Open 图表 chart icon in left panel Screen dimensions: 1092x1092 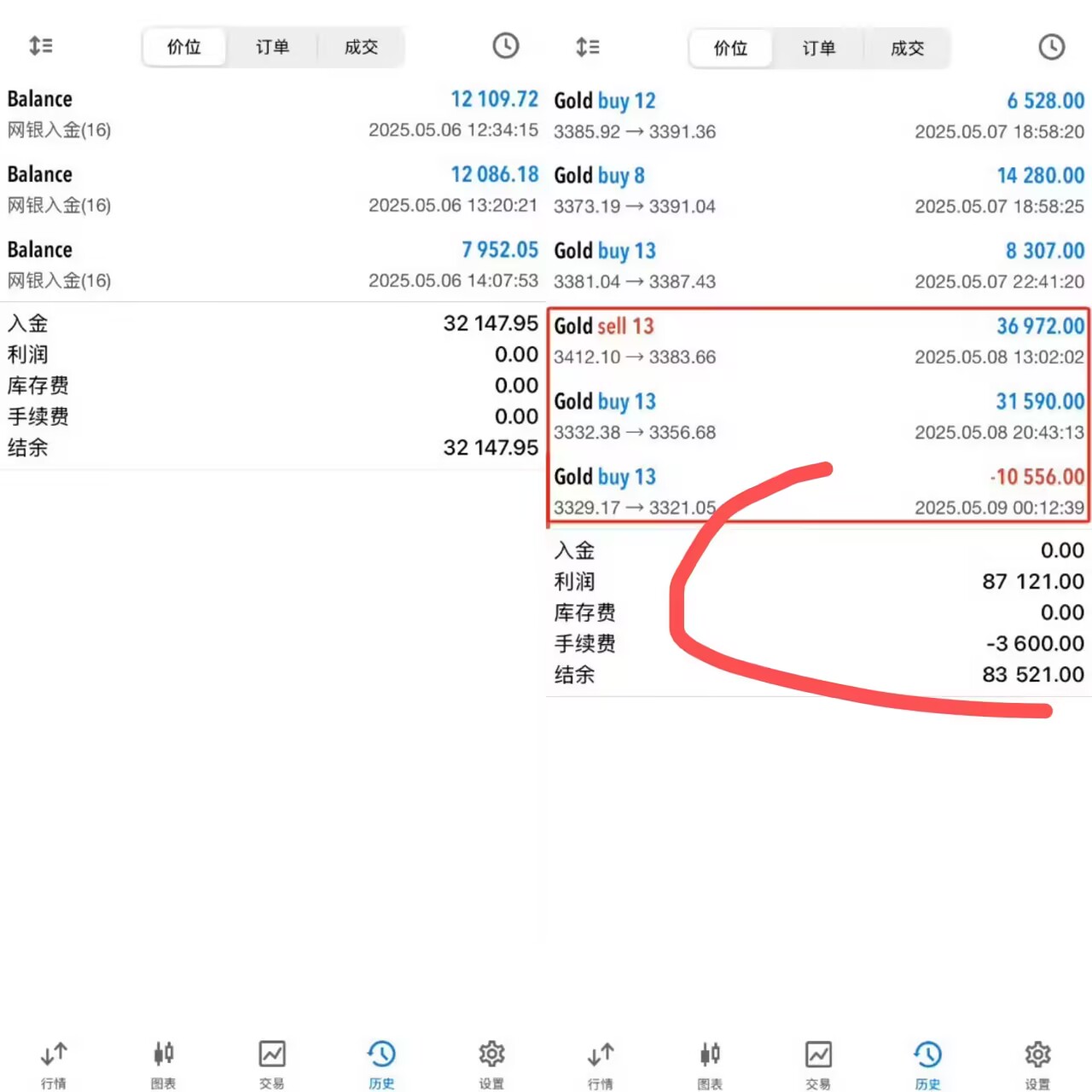[163, 1064]
